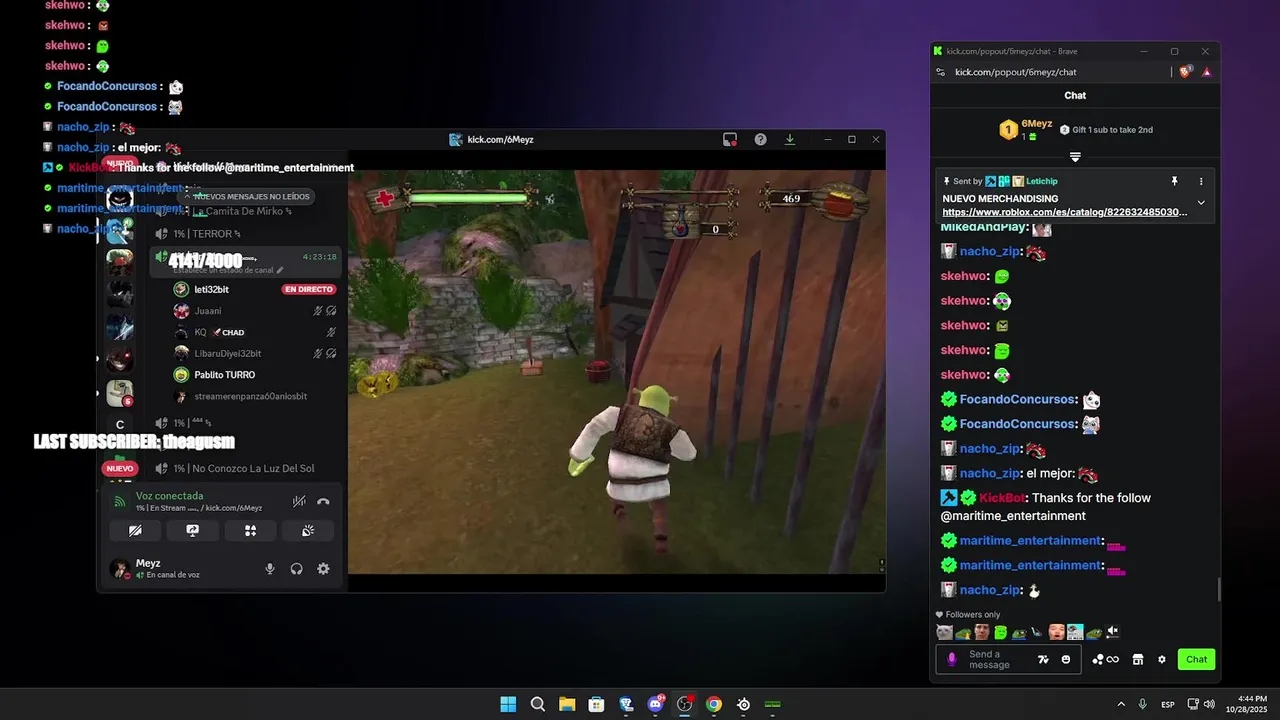Screen dimensions: 1280x720
Task: Open the roblox.com catalog link in pinned message
Action: click(x=1065, y=212)
